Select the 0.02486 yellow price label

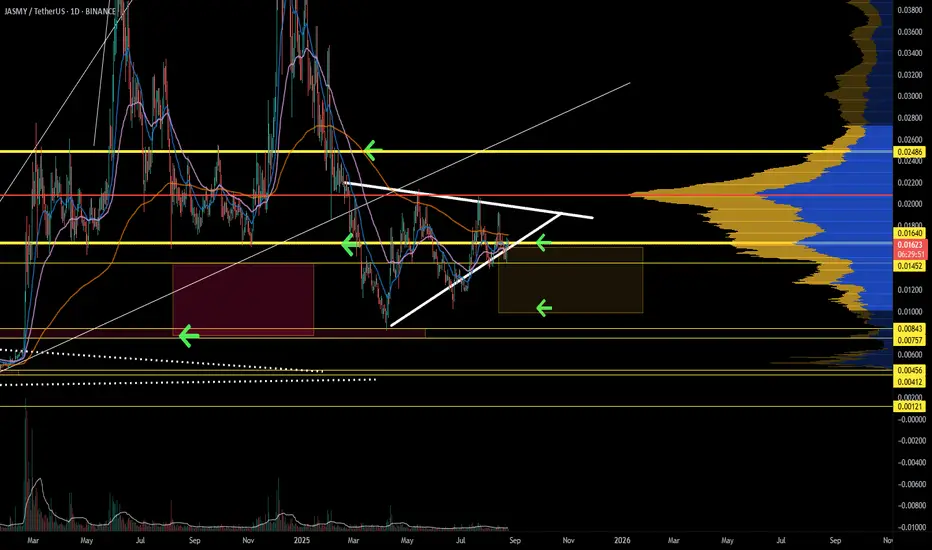910,152
